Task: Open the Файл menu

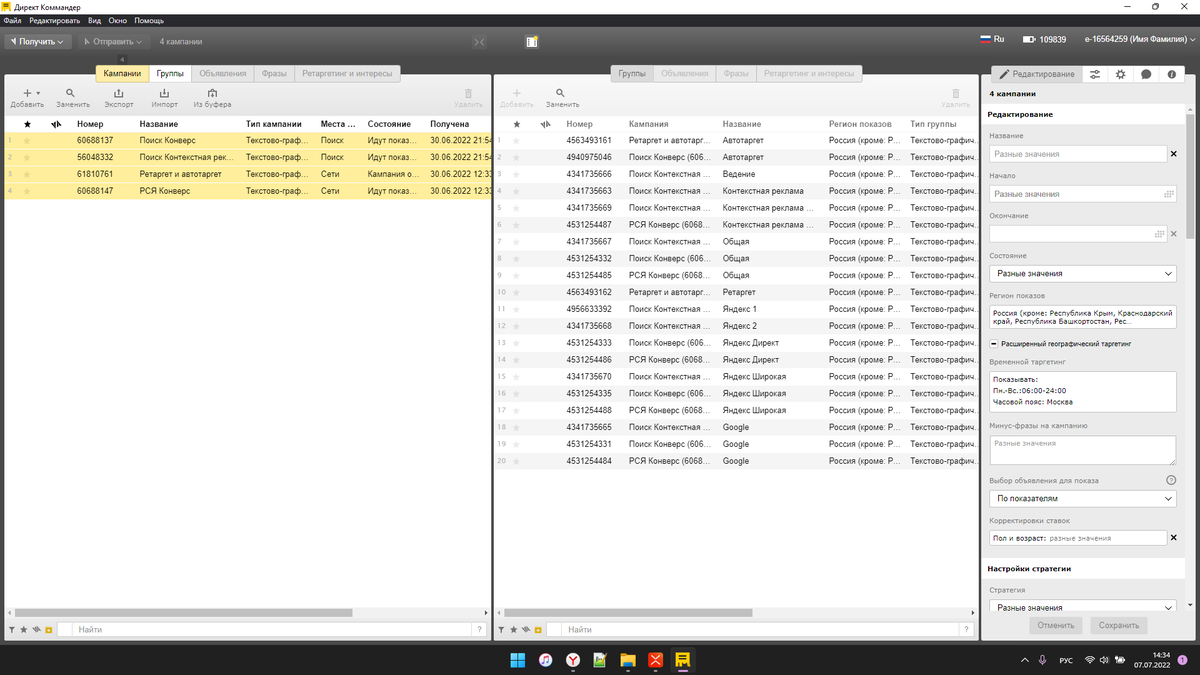Action: coord(13,20)
